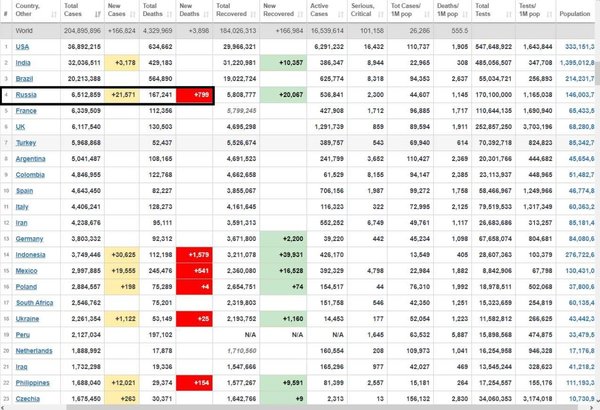Open the Russia country link
The image size is (600, 410).
(x=26, y=95)
